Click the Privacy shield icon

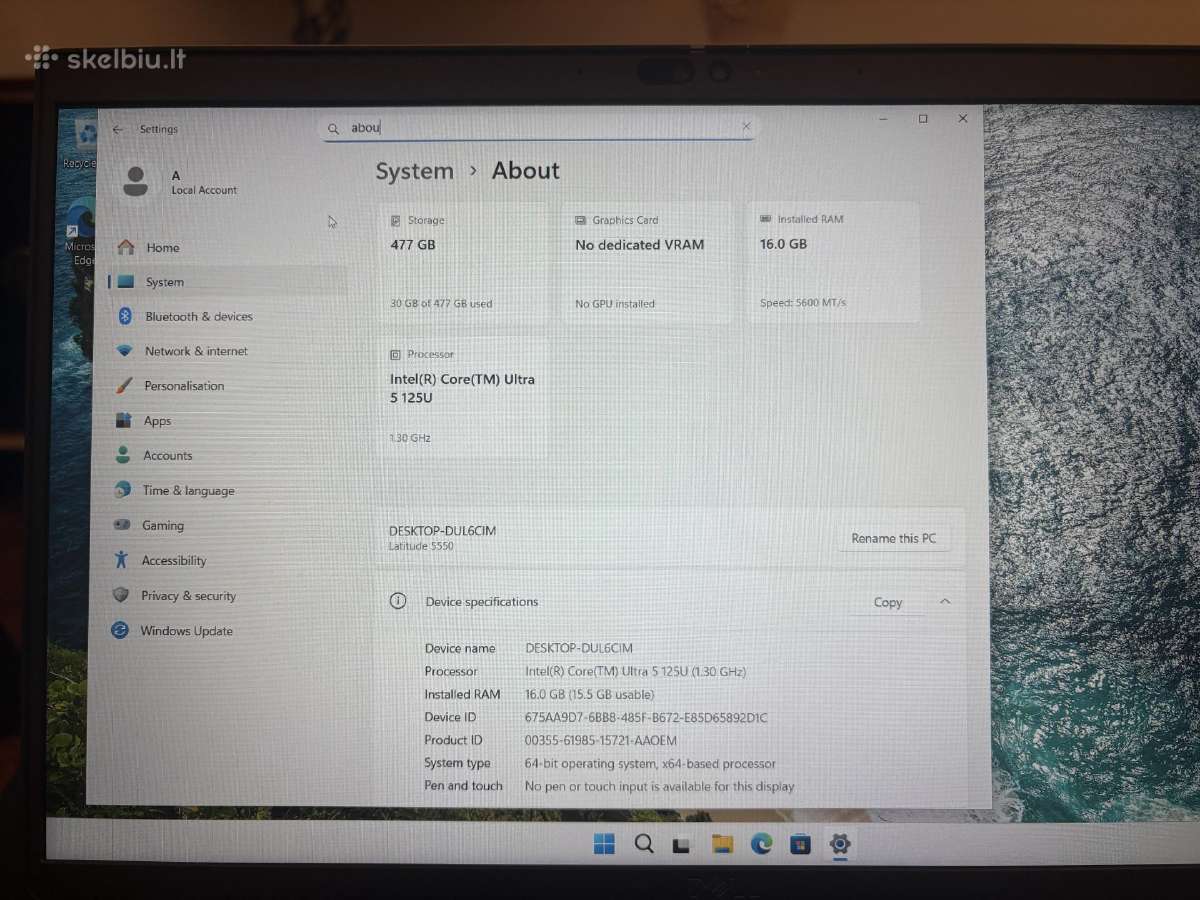(121, 595)
